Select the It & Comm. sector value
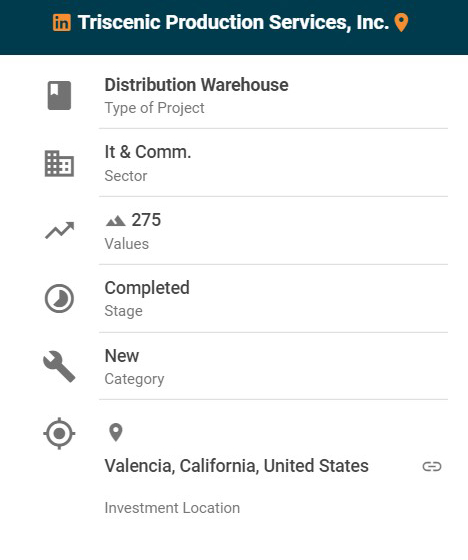Image resolution: width=468 pixels, height=560 pixels. click(148, 152)
